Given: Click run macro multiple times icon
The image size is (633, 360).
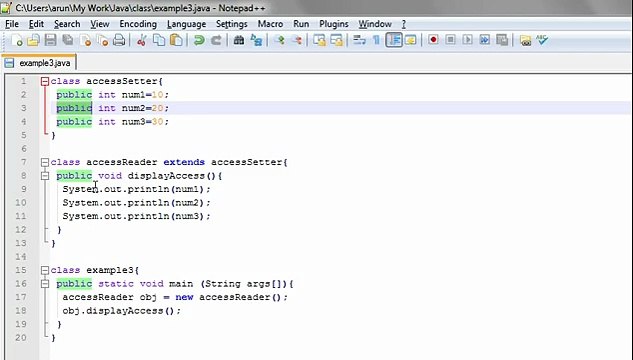Looking at the screenshot, I should tap(485, 40).
